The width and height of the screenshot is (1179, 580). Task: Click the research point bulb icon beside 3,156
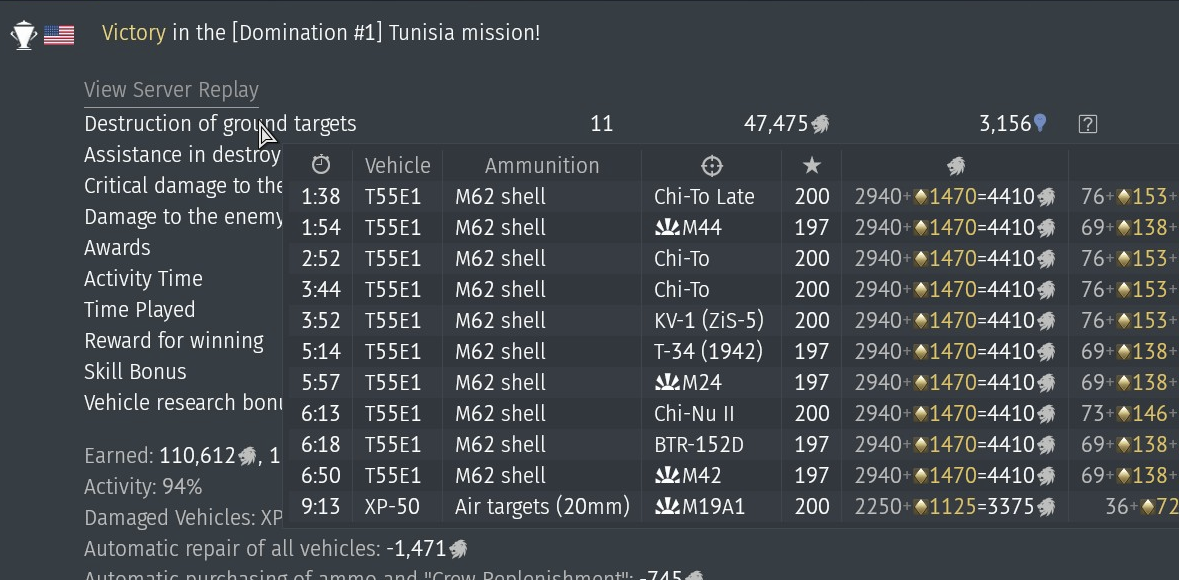1040,123
